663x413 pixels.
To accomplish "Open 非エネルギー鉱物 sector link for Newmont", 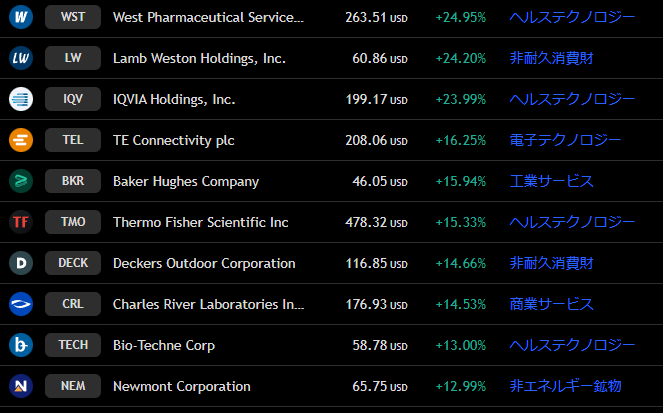I will (x=565, y=386).
